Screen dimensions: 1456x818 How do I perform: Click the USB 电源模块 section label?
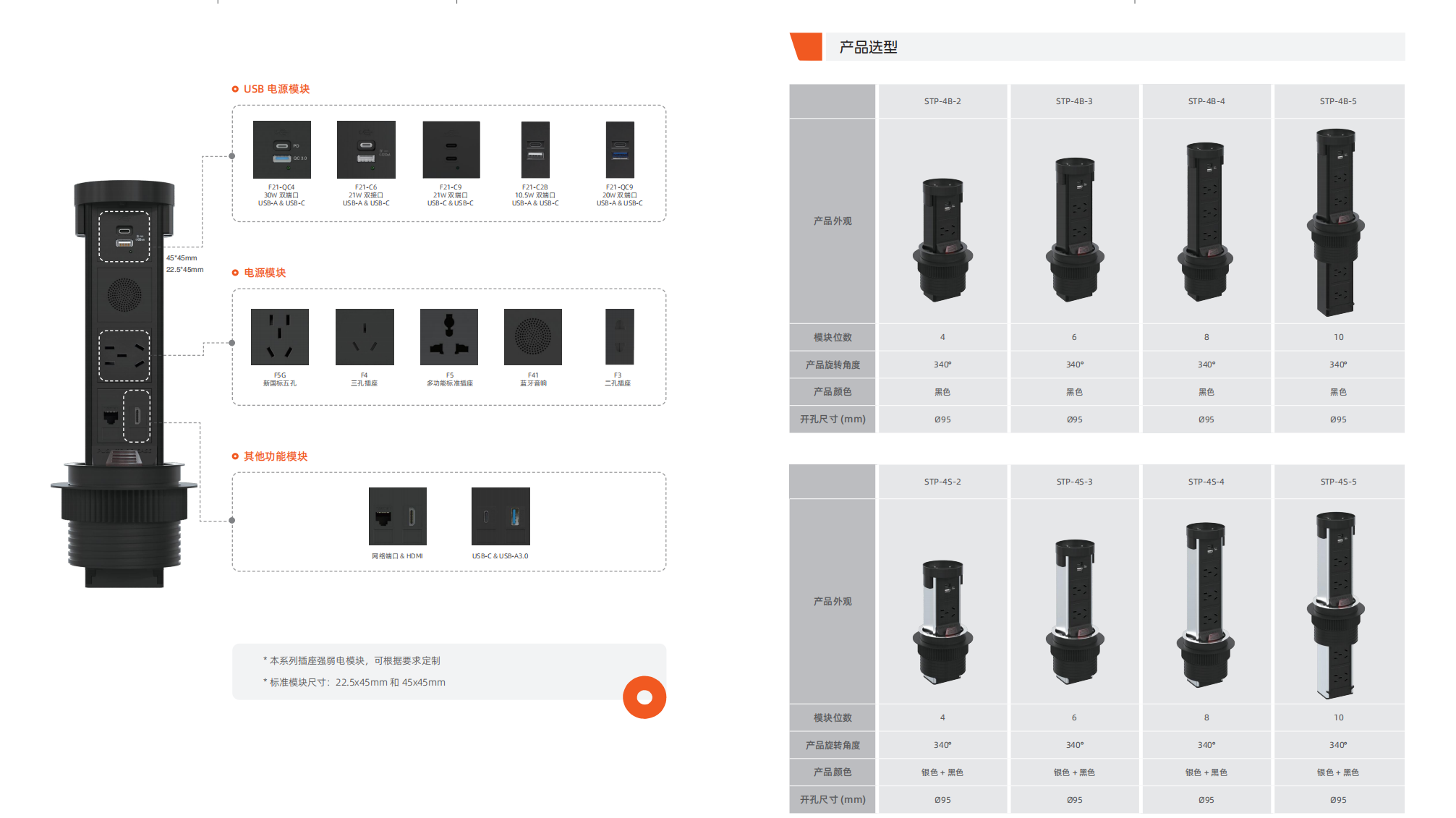pos(276,89)
